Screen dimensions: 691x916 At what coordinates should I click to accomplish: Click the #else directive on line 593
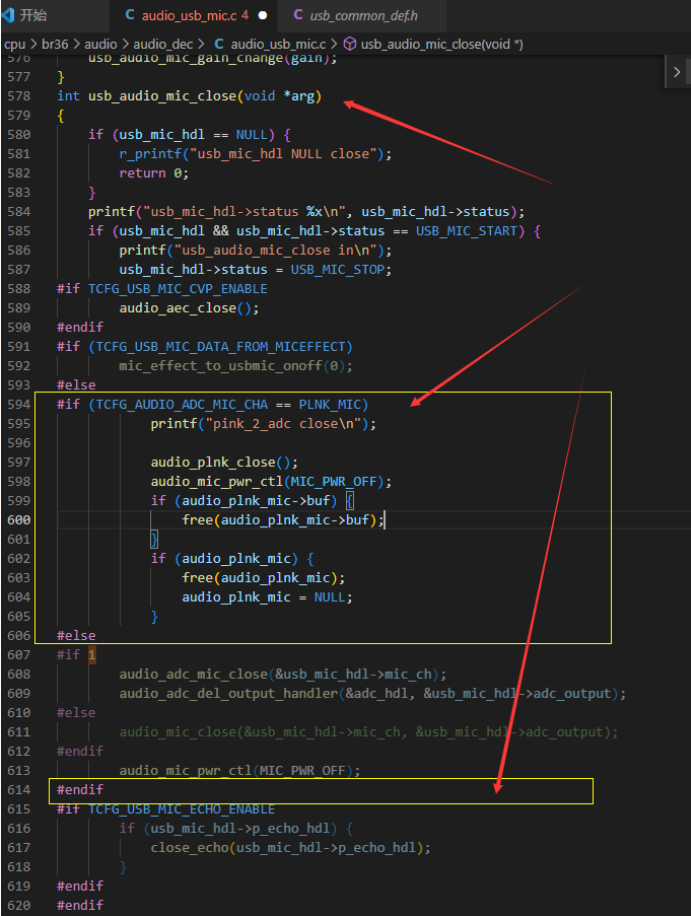click(76, 385)
